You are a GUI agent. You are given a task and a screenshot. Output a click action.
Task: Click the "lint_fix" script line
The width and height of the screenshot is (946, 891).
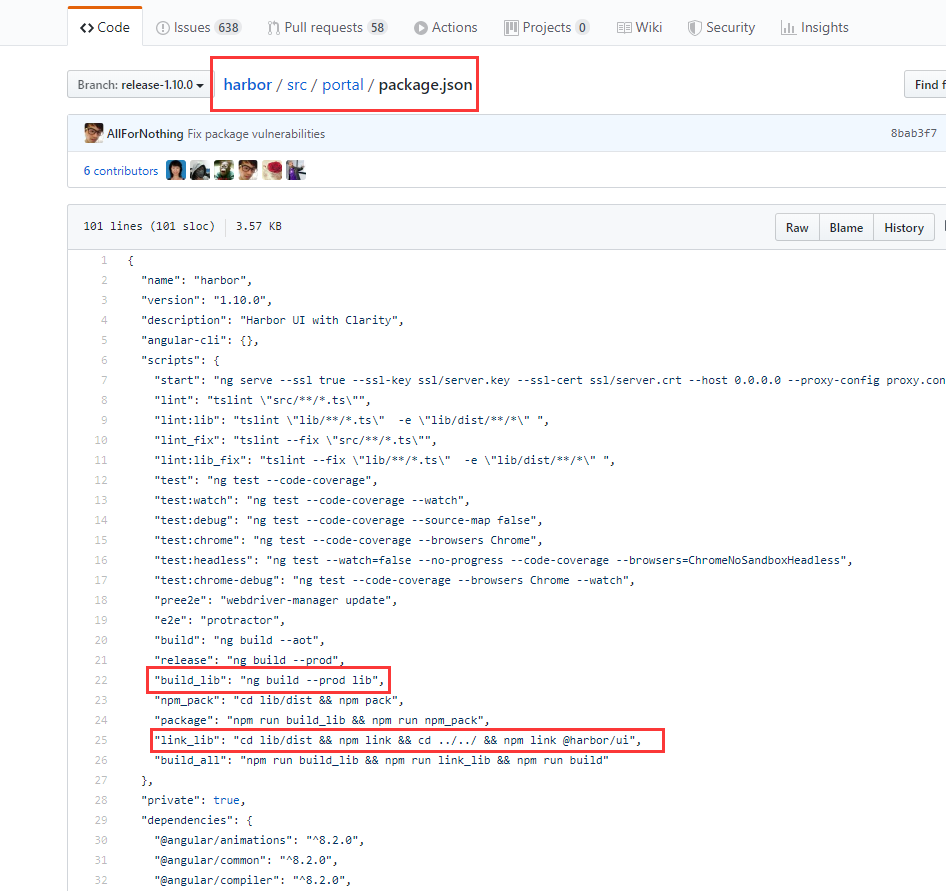(x=295, y=440)
